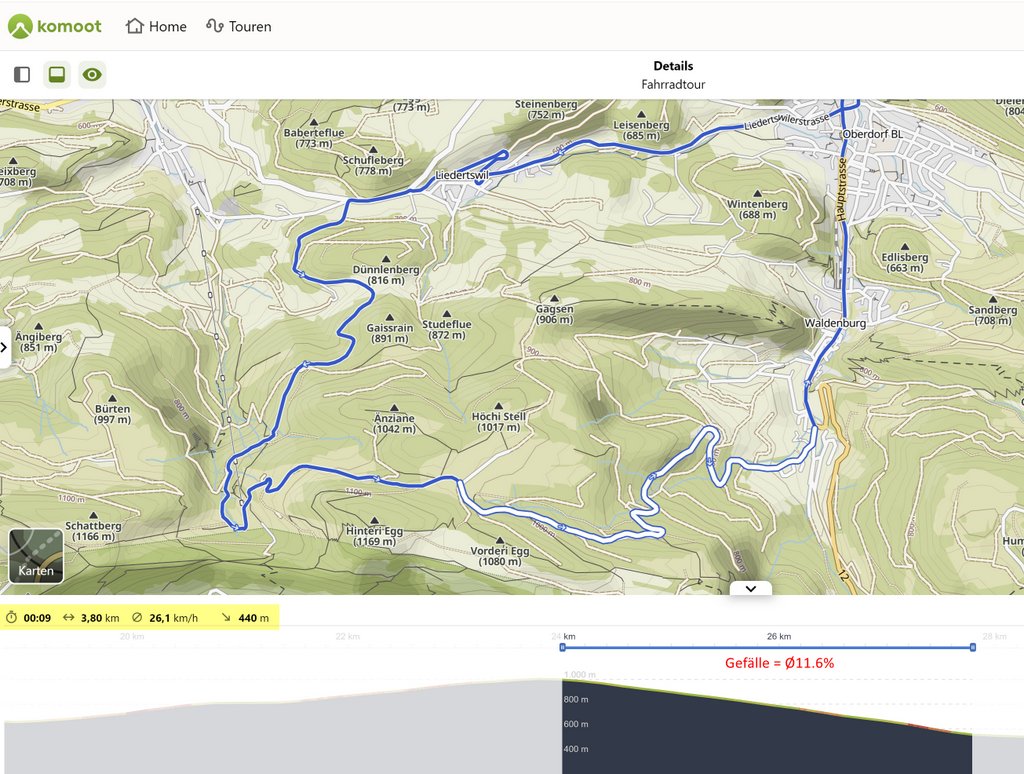Select the right elevation range handle

[x=972, y=647]
